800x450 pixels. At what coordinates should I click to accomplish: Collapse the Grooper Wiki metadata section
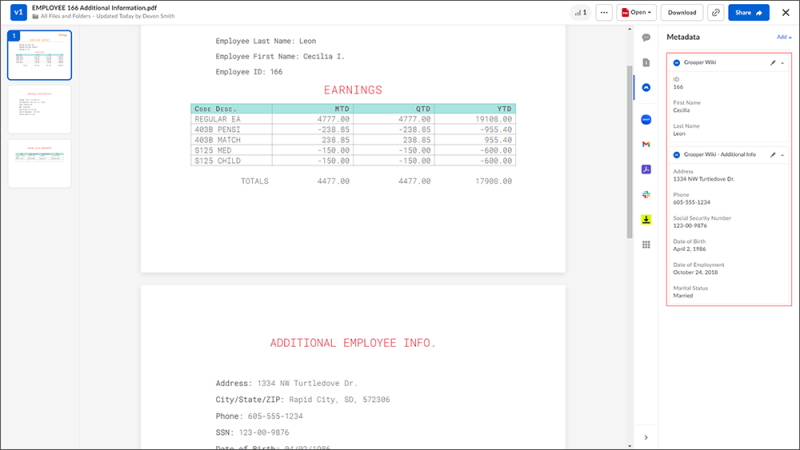tap(783, 63)
